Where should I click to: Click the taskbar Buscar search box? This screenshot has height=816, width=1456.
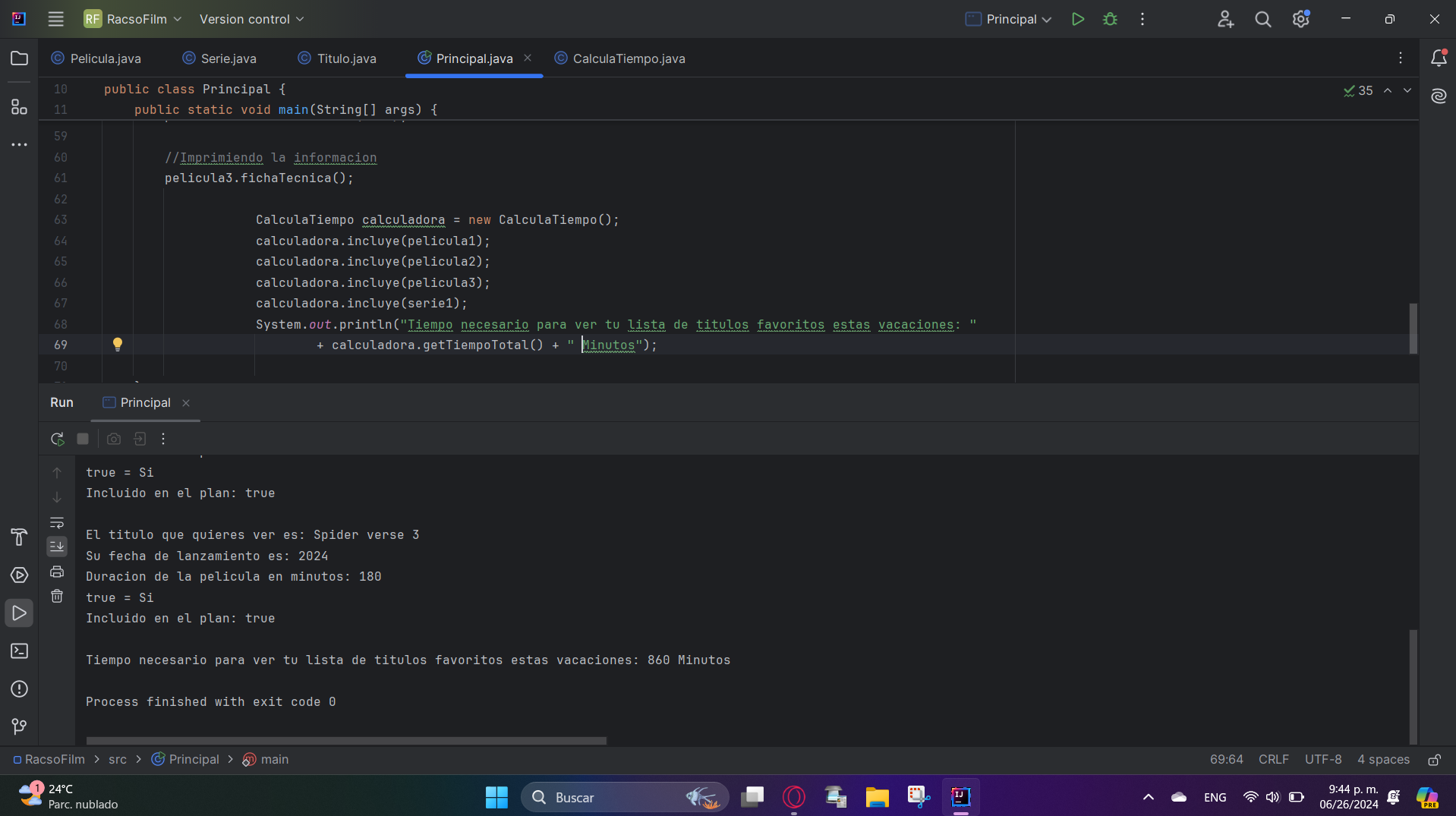point(624,797)
